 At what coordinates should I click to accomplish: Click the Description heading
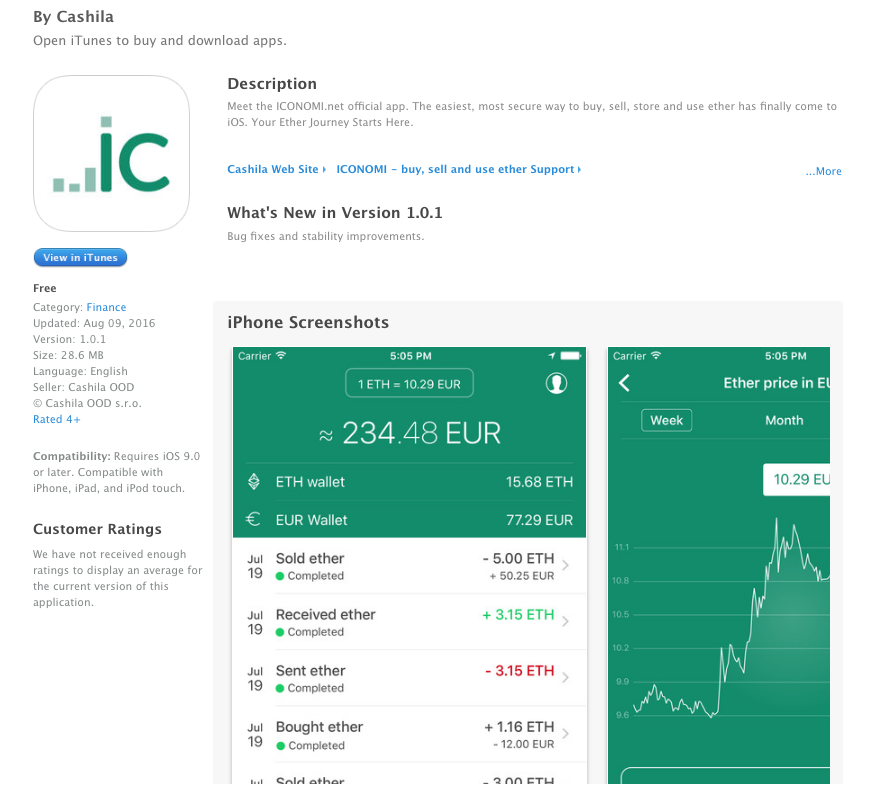(x=272, y=84)
